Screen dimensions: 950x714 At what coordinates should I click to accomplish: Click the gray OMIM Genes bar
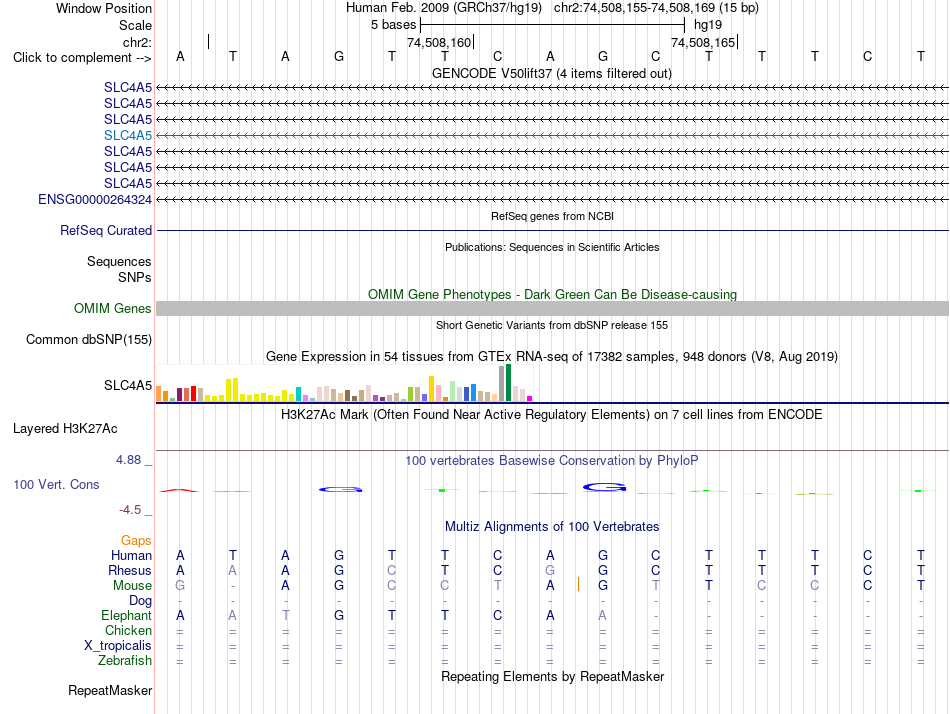[552, 309]
